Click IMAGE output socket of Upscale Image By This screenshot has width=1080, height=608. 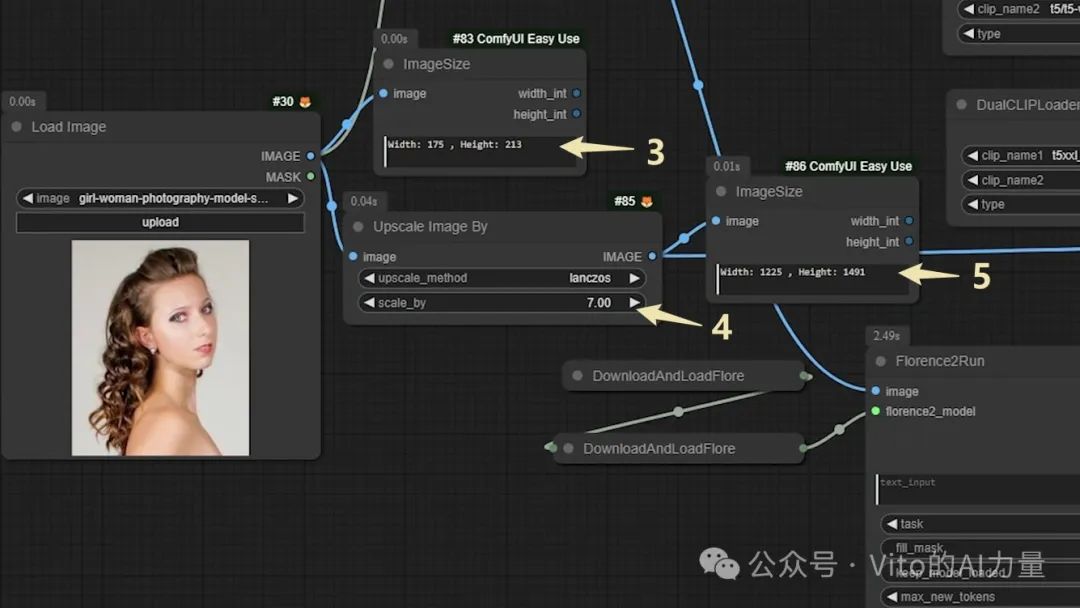(652, 256)
